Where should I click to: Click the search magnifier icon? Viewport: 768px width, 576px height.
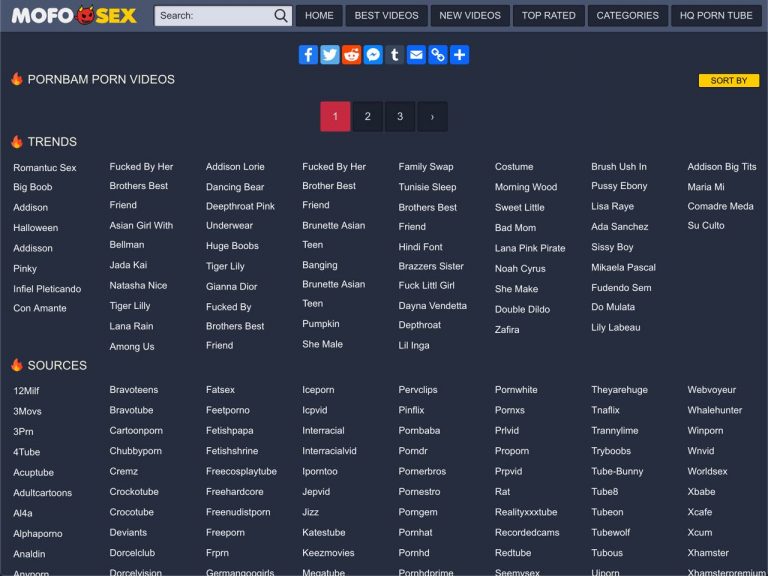tap(281, 16)
